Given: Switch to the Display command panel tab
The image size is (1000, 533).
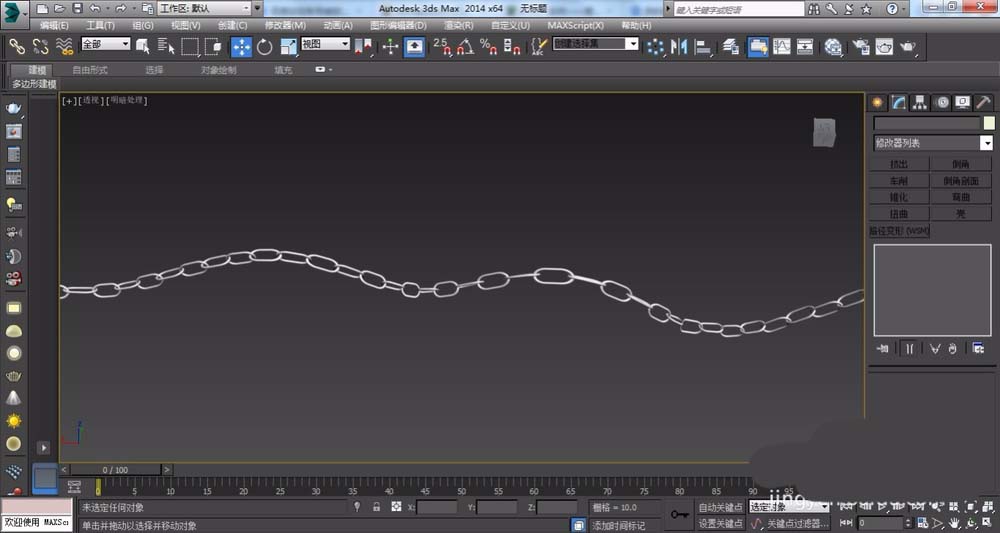Looking at the screenshot, I should 962,102.
